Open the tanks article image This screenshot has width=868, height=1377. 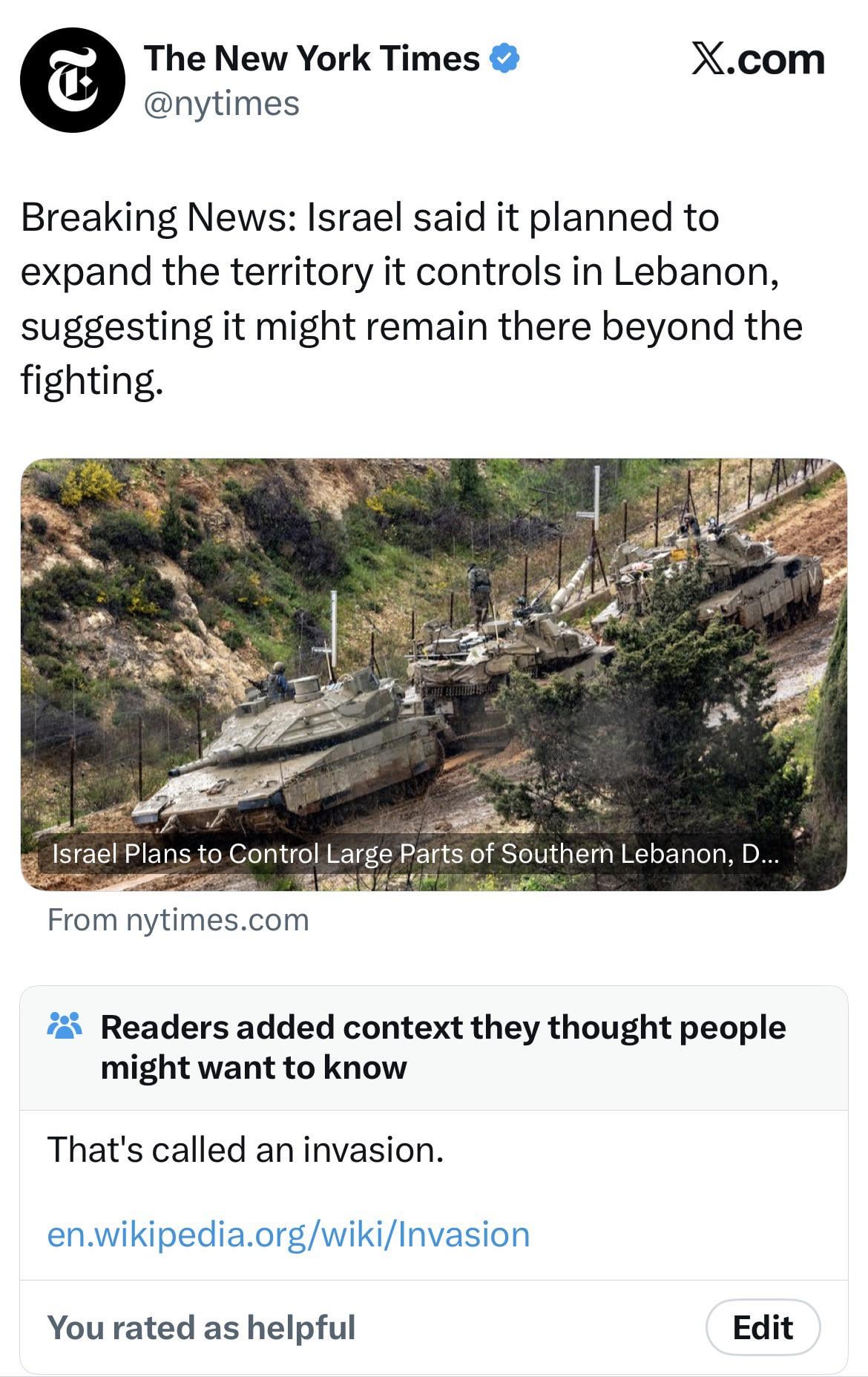pos(433,674)
